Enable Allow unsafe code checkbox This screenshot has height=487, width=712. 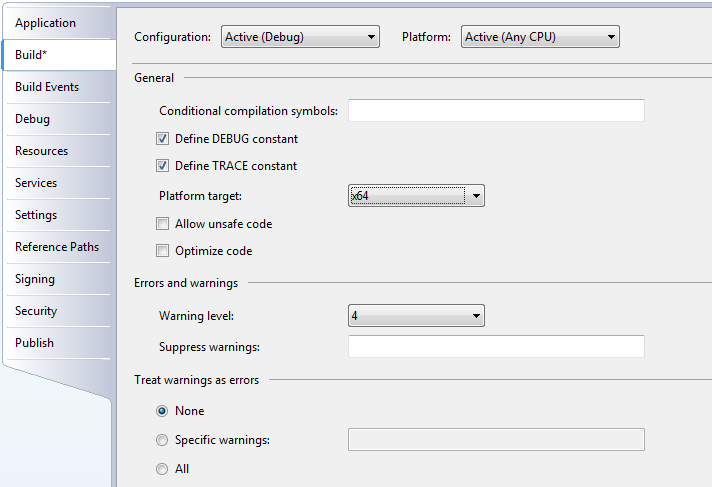163,224
